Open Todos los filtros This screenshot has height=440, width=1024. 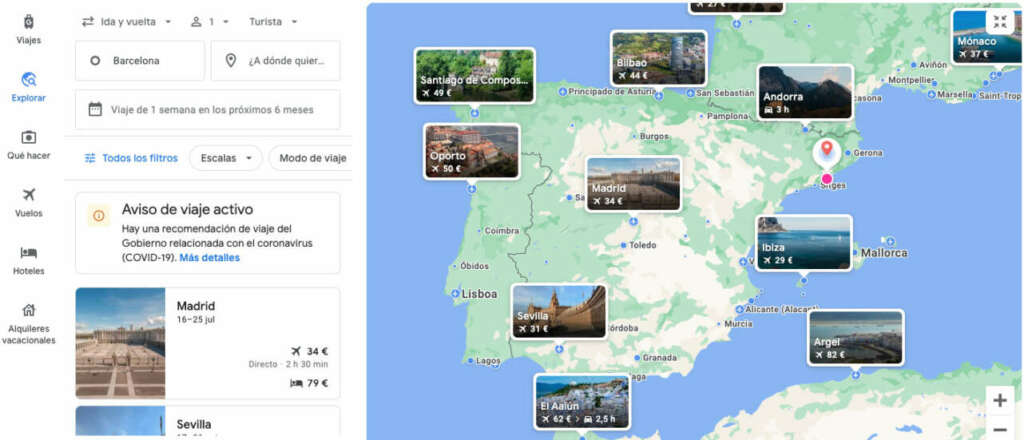coord(131,158)
